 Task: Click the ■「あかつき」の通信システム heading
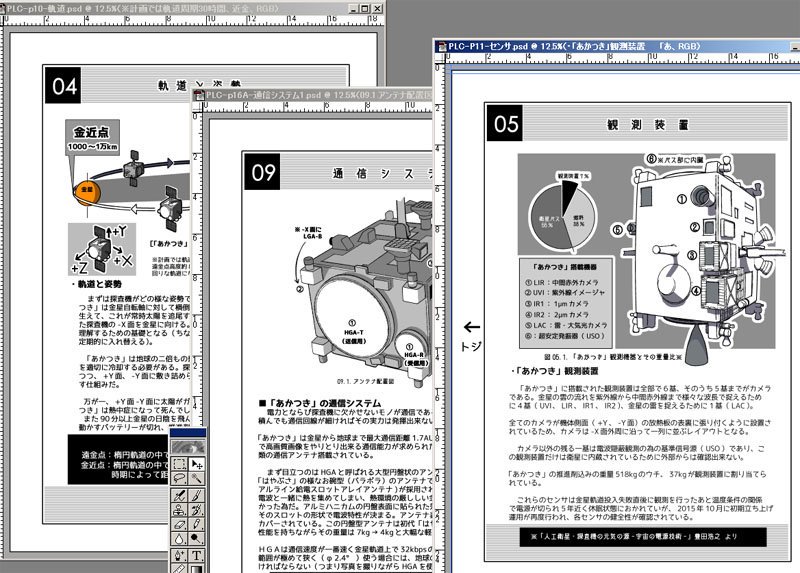point(320,403)
